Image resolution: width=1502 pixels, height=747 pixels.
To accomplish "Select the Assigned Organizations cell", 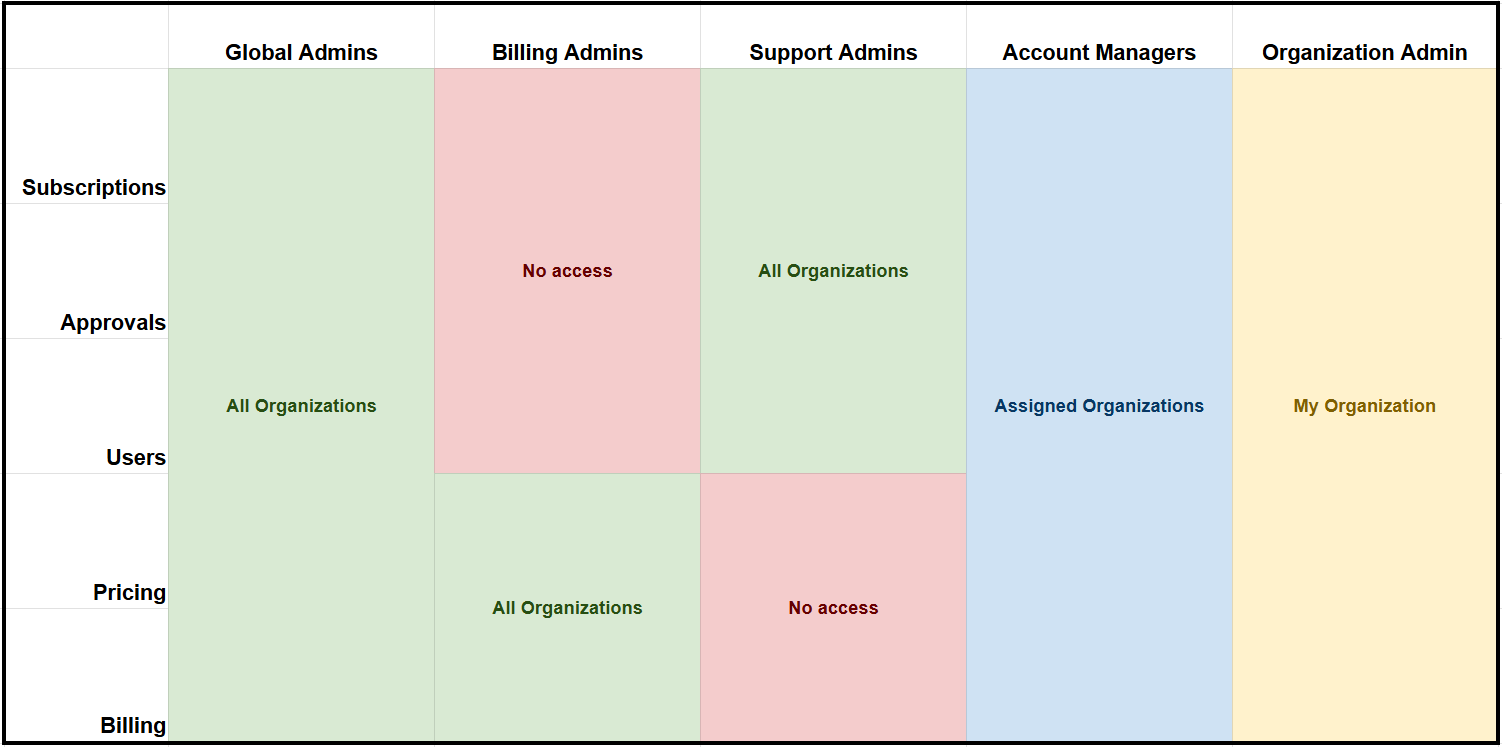I will click(1099, 406).
